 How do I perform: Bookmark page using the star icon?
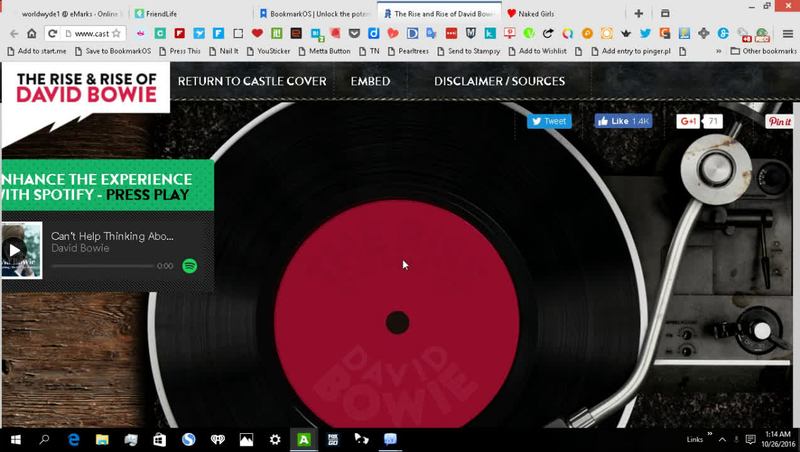(x=116, y=33)
